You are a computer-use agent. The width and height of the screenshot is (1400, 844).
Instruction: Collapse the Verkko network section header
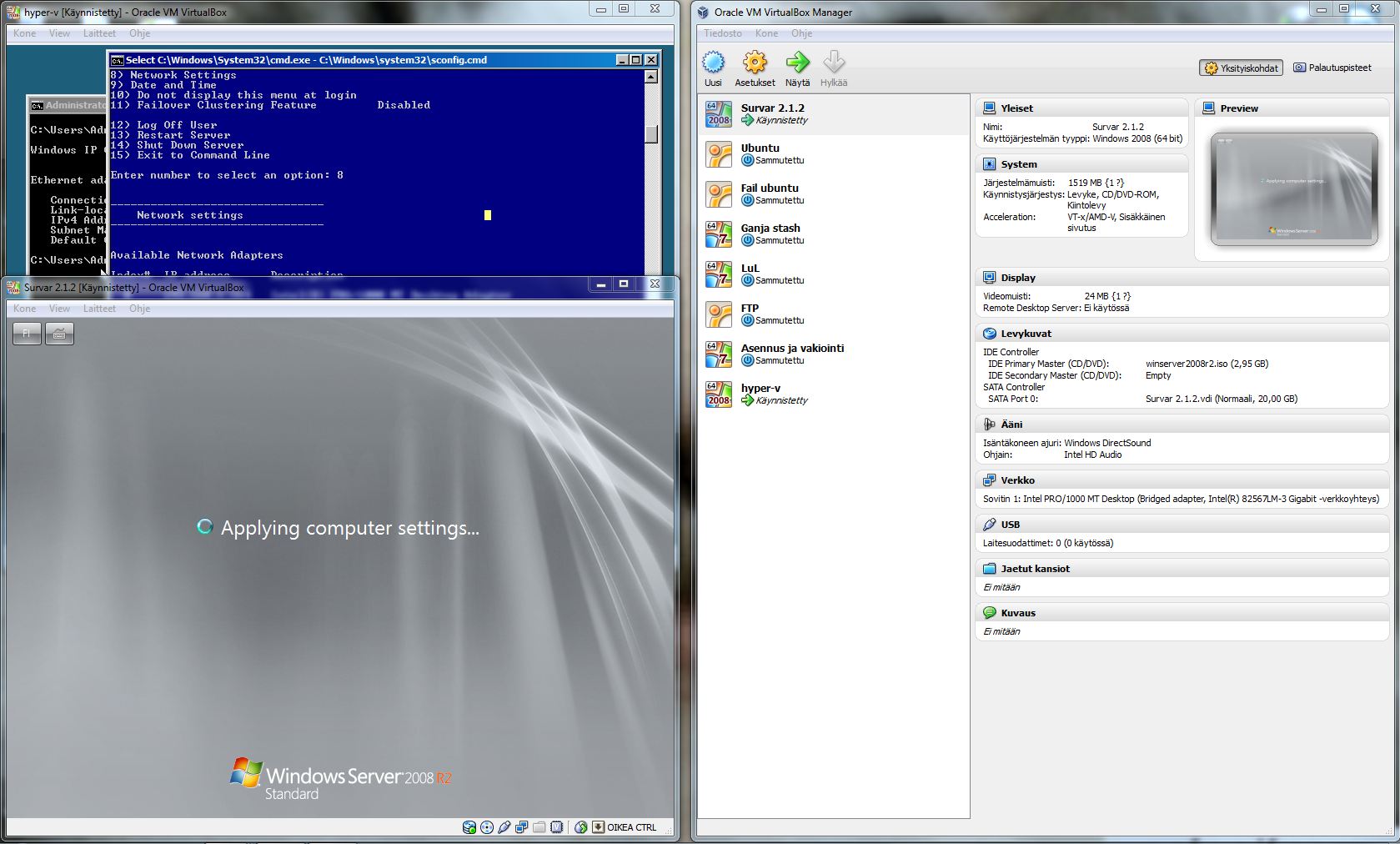(1017, 480)
